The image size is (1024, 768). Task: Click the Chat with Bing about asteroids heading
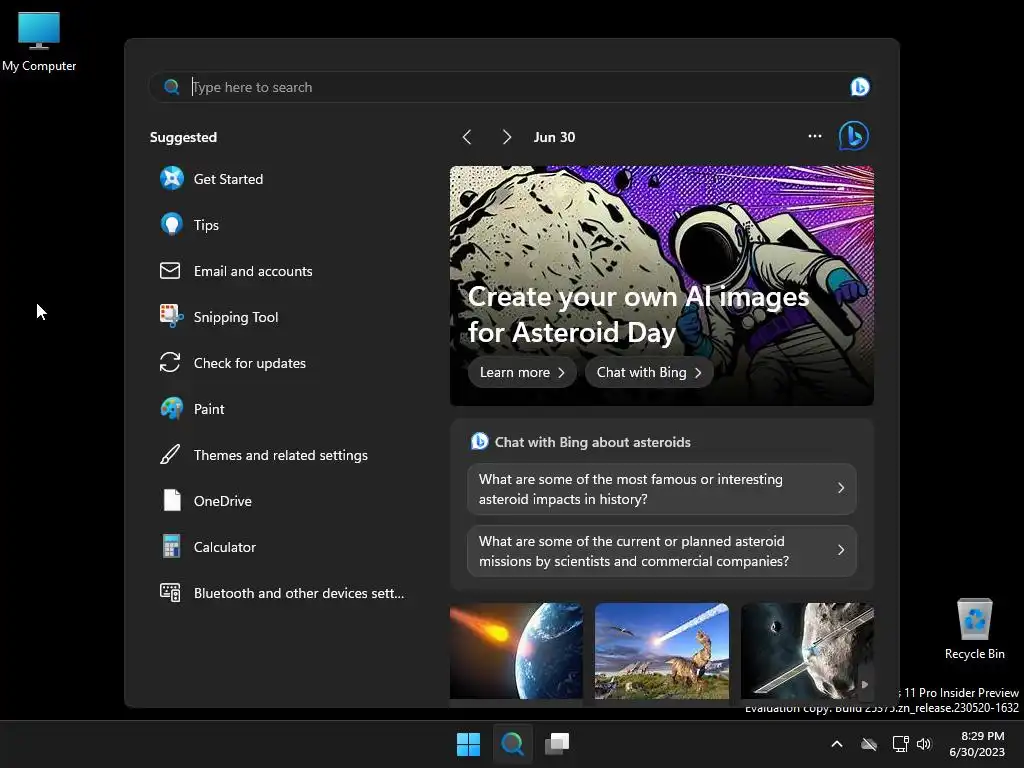click(592, 442)
